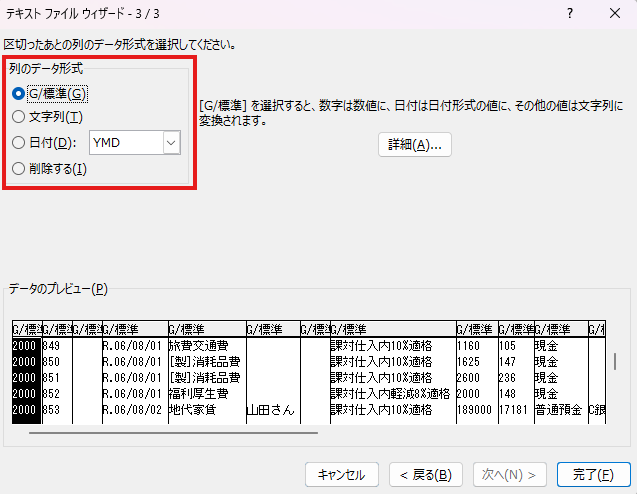Screen dimensions: 637x494
Task: Click the 完了(F) finish button
Action: 594,474
